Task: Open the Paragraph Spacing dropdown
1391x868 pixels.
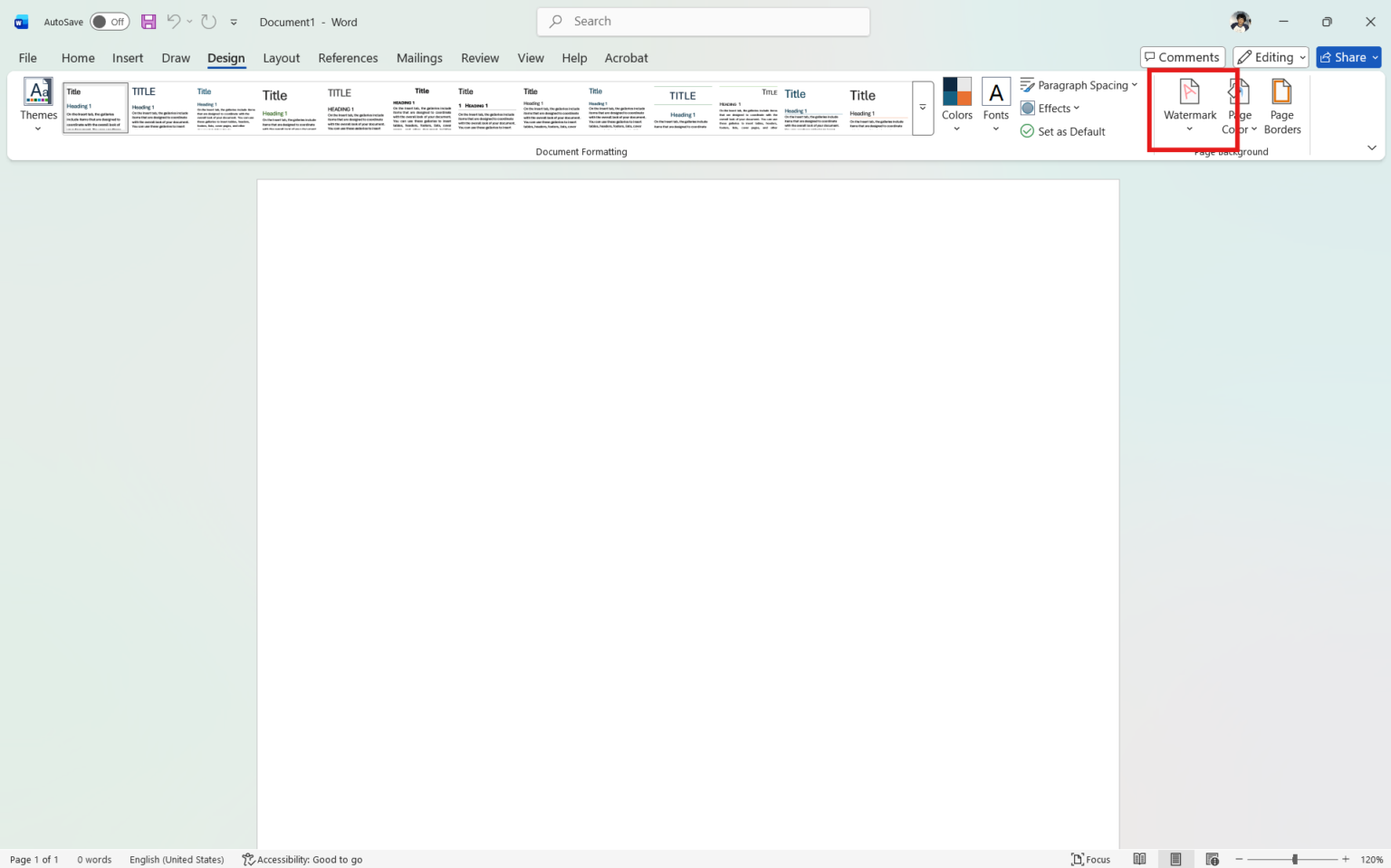Action: (1079, 85)
